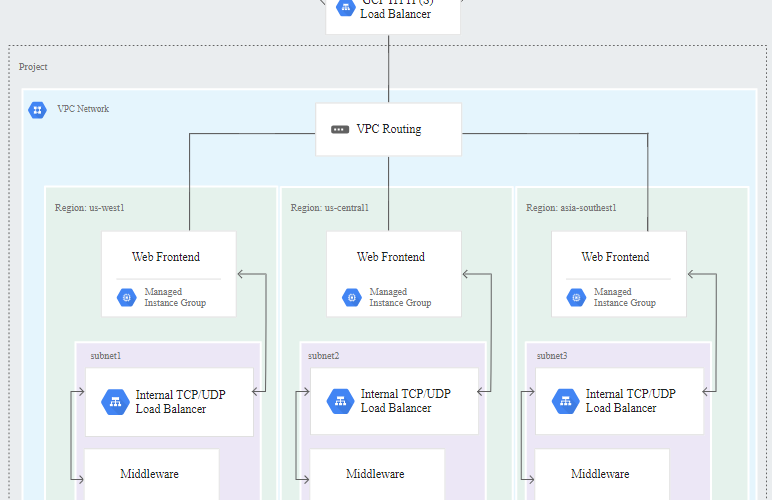Image resolution: width=772 pixels, height=500 pixels.
Task: Select the VPC Routing box label
Action: click(389, 129)
